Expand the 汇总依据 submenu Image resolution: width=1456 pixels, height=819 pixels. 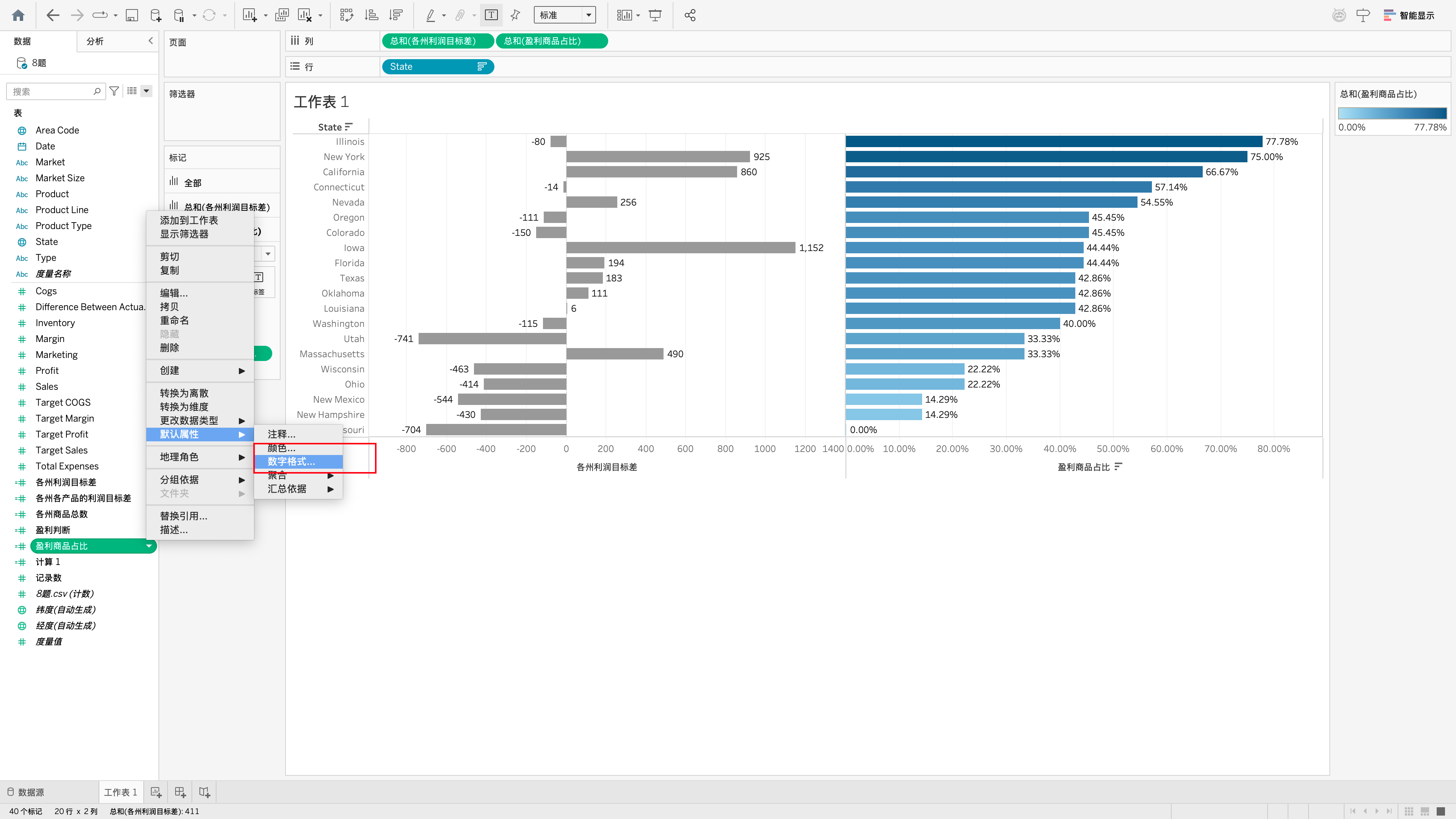(x=298, y=489)
